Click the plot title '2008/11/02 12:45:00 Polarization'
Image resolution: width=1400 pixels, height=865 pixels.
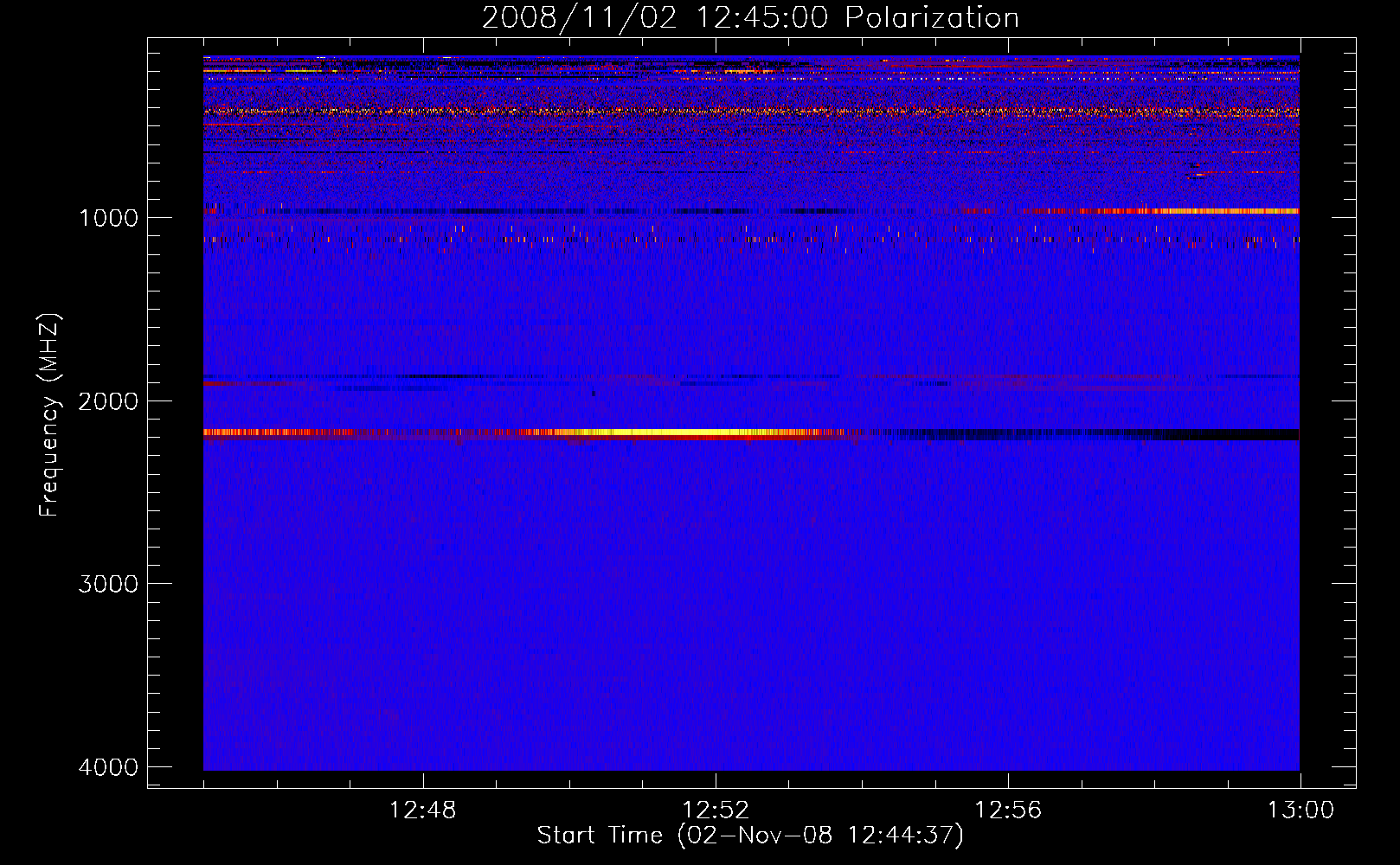pyautogui.click(x=750, y=17)
